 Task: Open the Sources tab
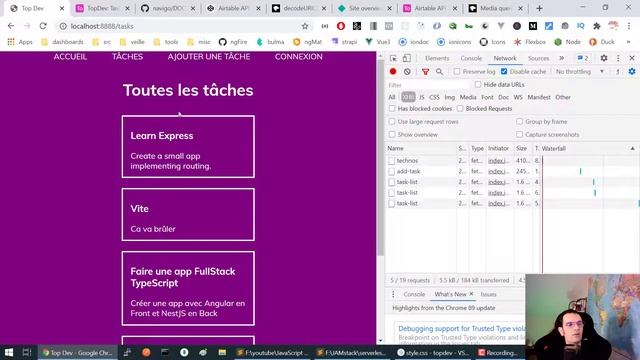point(538,58)
